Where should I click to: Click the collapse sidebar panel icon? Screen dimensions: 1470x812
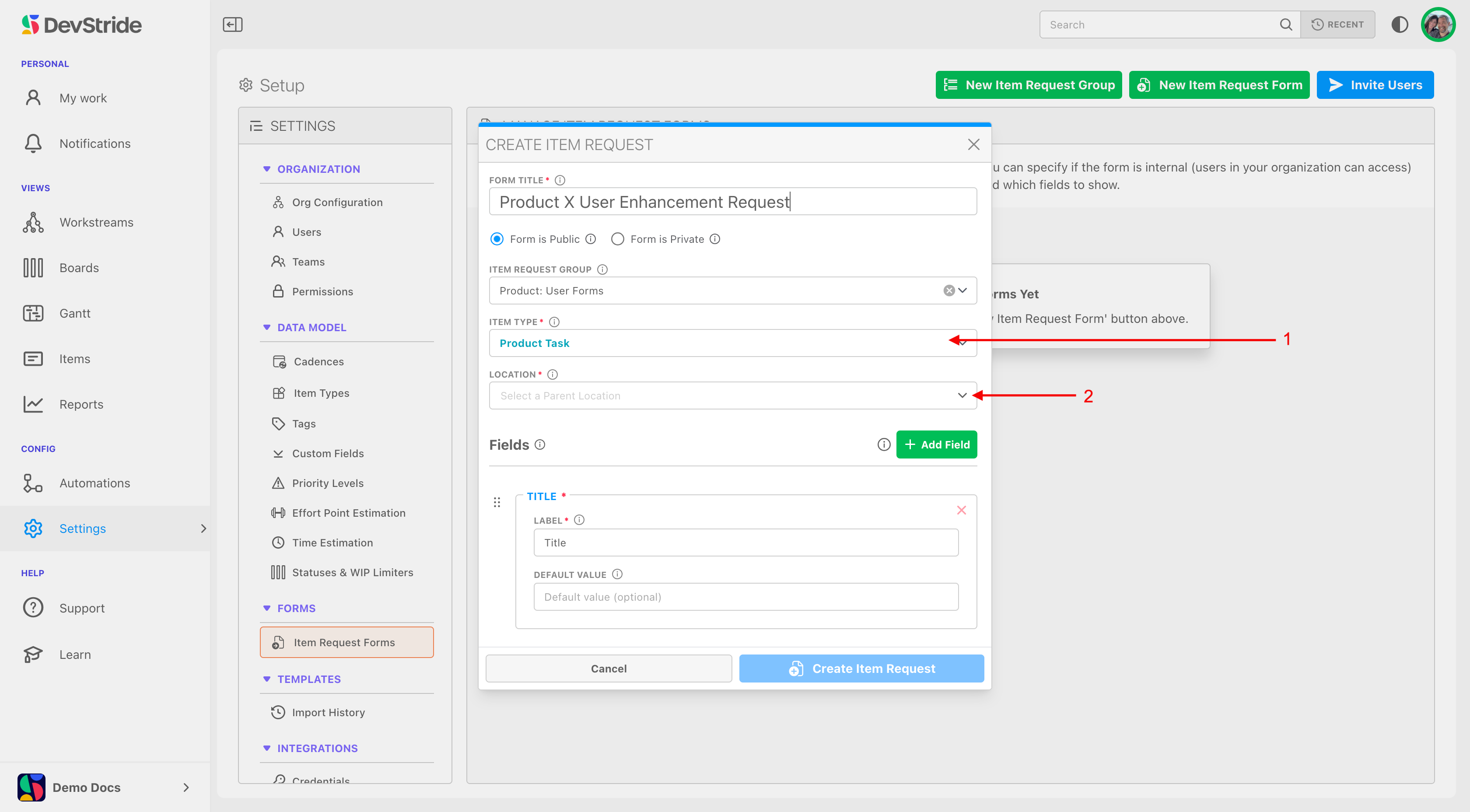232,24
